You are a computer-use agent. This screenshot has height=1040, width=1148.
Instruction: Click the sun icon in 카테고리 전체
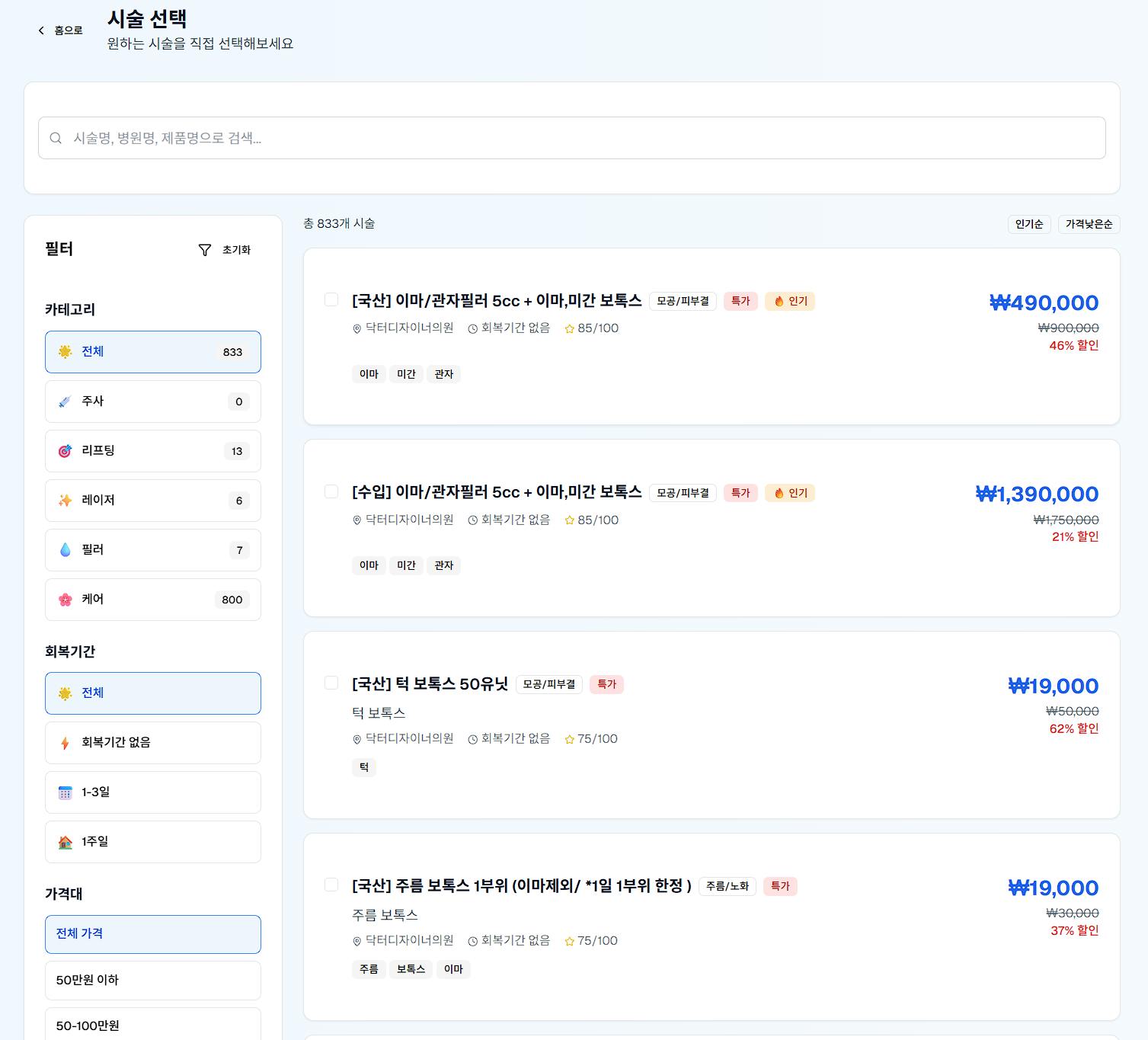66,351
